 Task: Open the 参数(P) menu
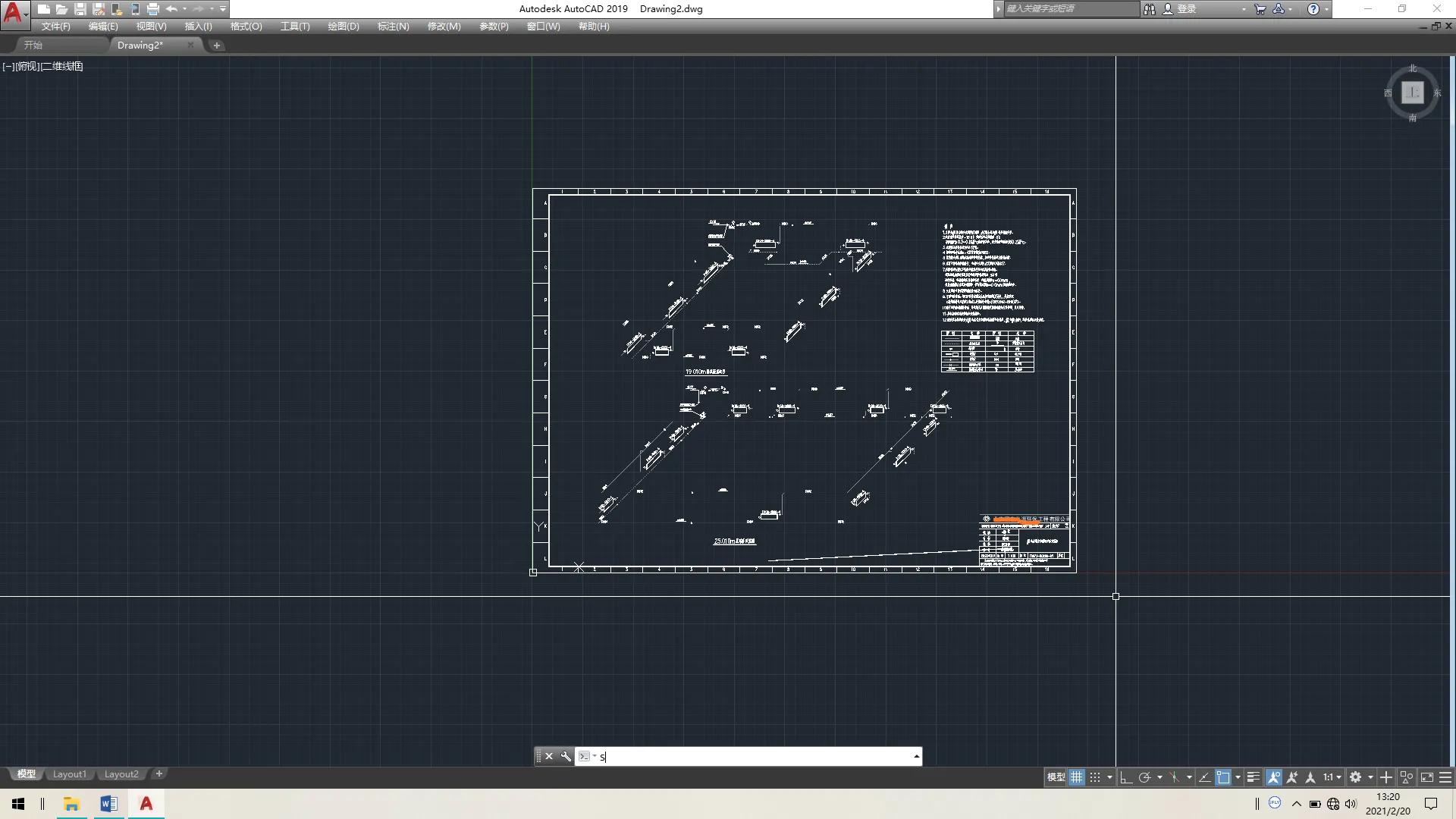tap(494, 26)
